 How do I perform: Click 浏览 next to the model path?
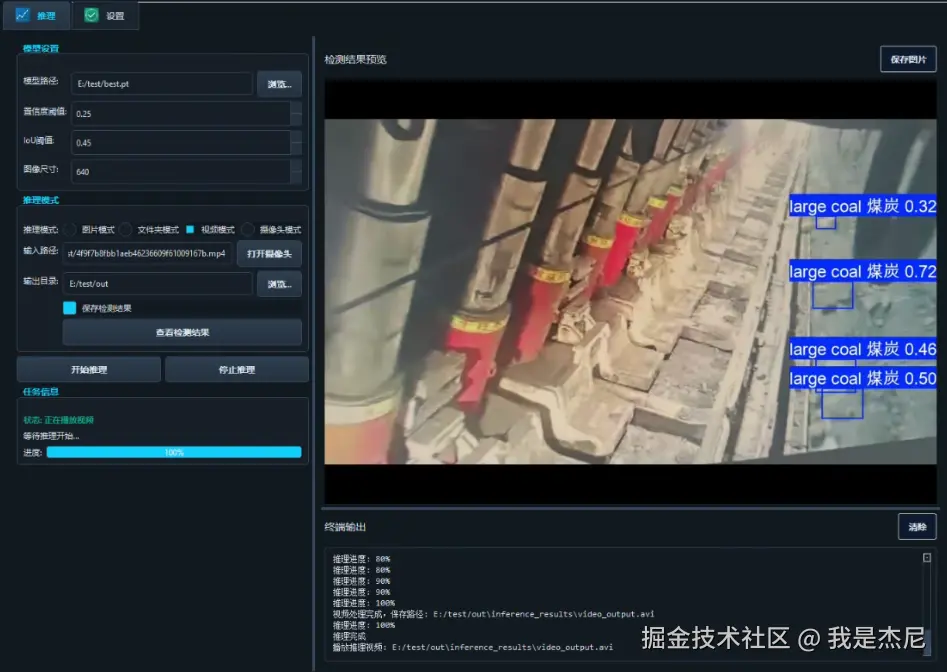coord(280,83)
